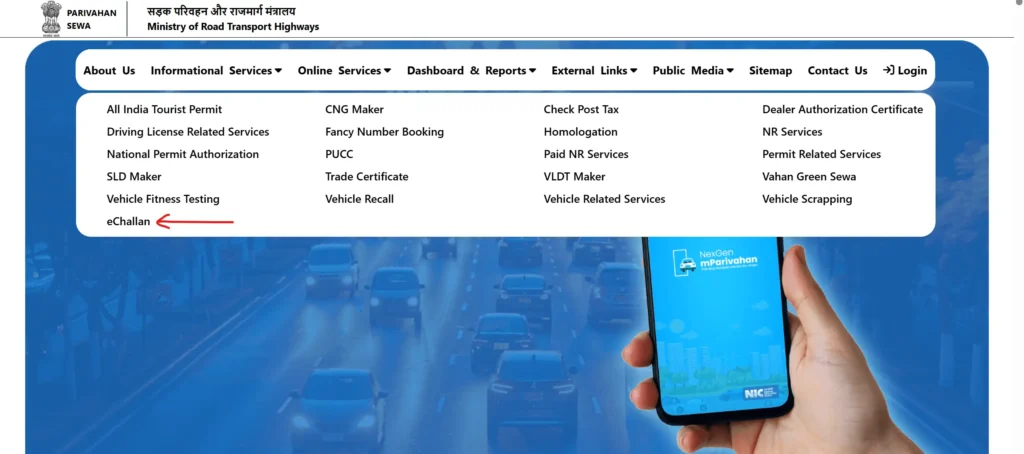The image size is (1024, 454).
Task: Click Dealer Authorization Certificate
Action: point(842,109)
